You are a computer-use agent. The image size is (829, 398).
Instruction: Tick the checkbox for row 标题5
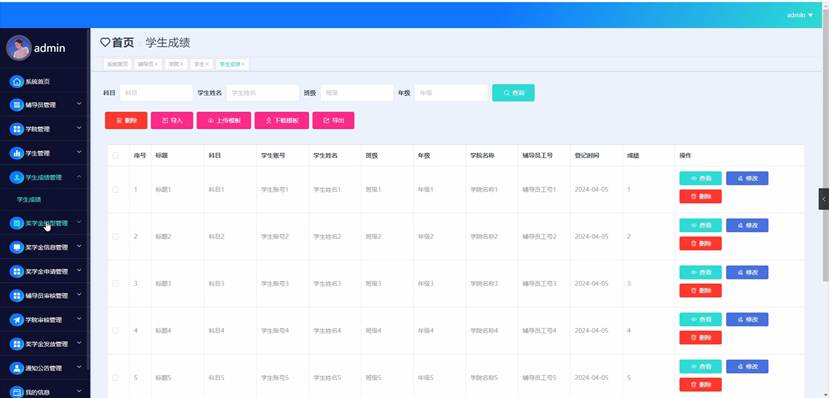point(115,377)
